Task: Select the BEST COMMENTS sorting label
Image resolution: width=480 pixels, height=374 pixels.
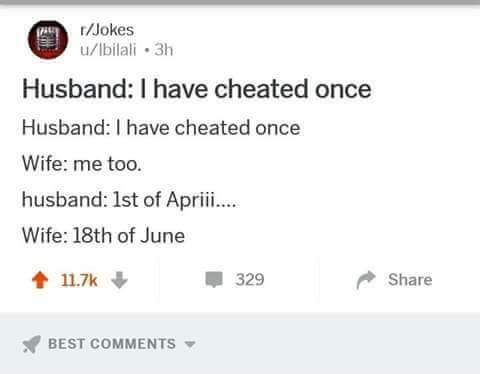Action: 112,344
